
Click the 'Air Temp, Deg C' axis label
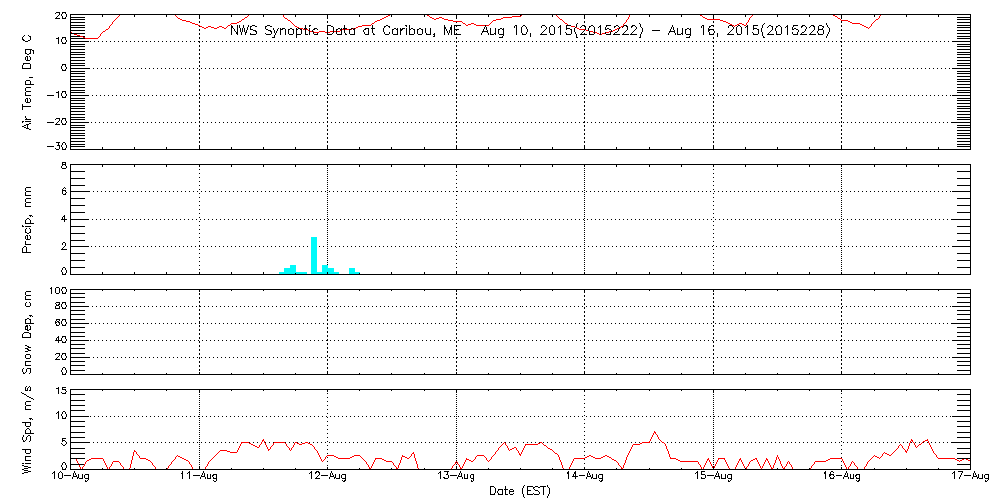tap(27, 81)
